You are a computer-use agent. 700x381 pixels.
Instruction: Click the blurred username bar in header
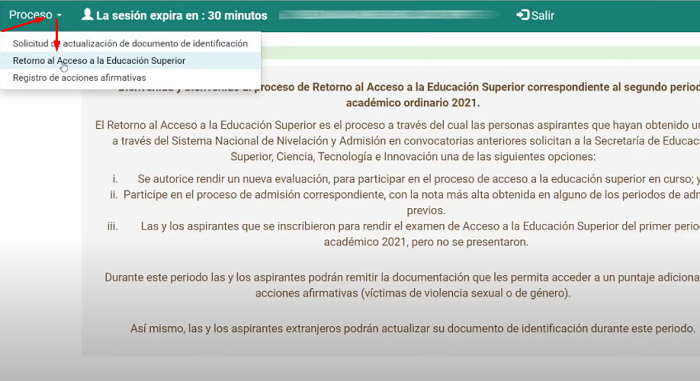pyautogui.click(x=388, y=16)
